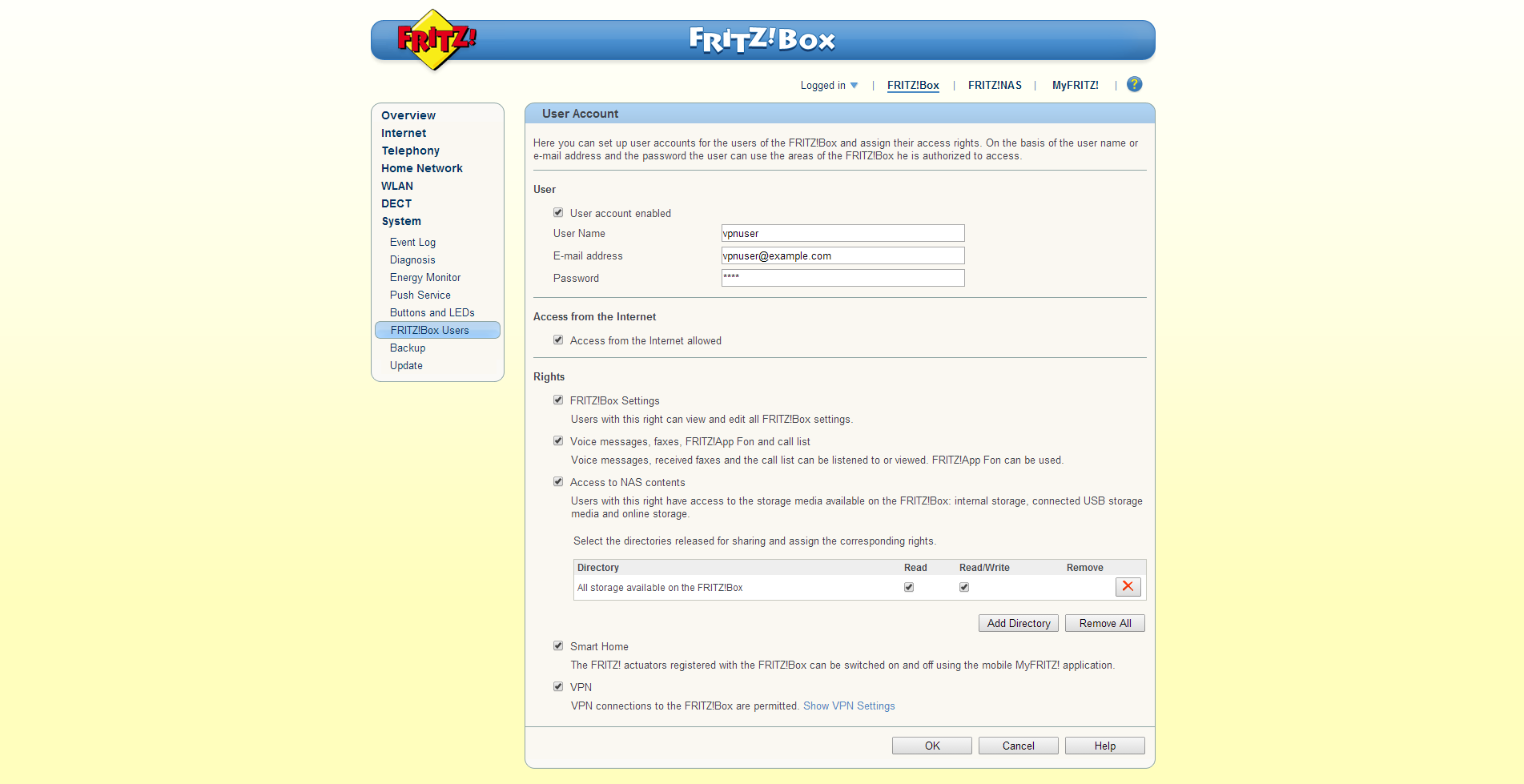Screen dimensions: 1524x784
Task: Open the blue help question mark icon
Action: 1134,84
